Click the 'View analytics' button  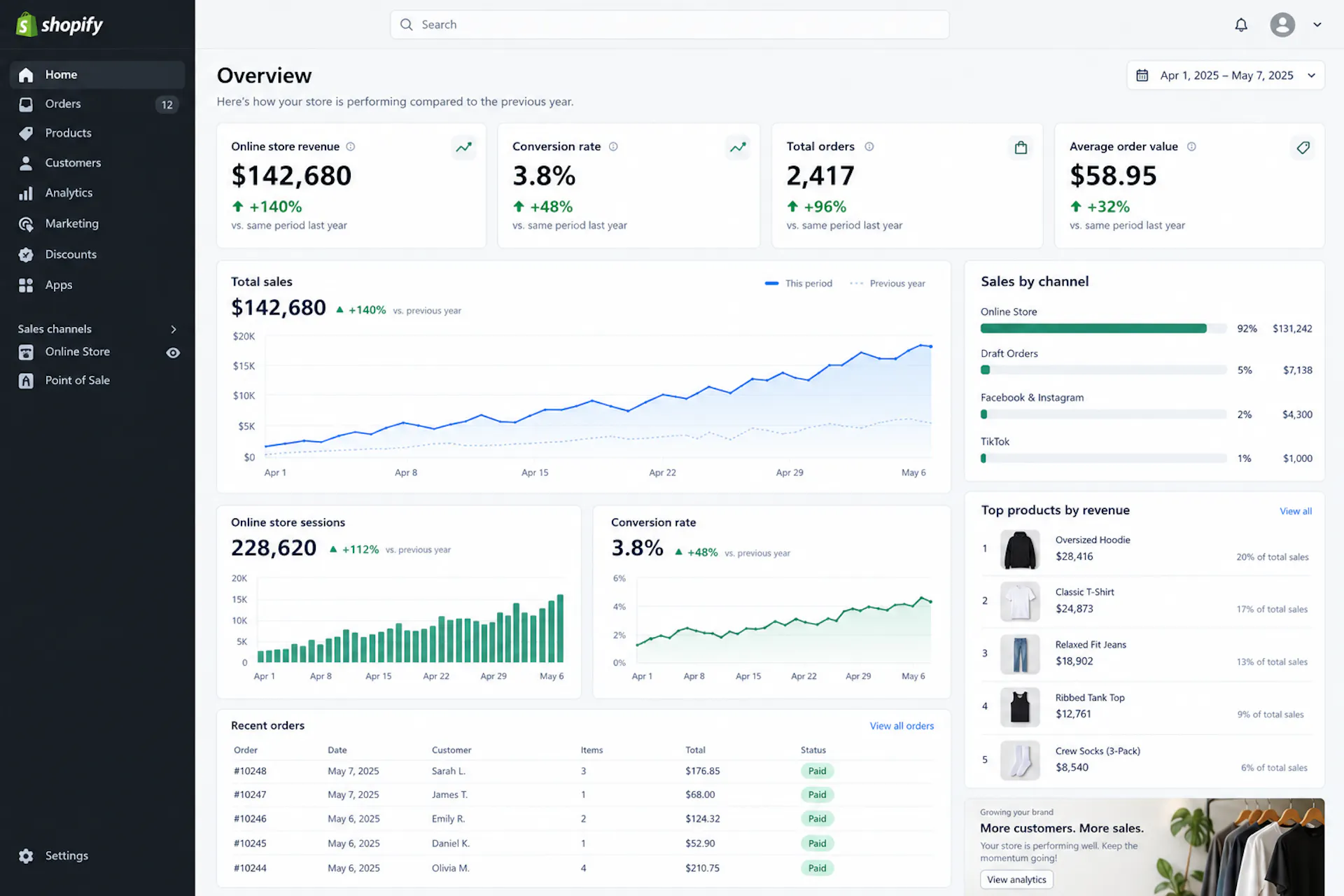[x=1016, y=879]
